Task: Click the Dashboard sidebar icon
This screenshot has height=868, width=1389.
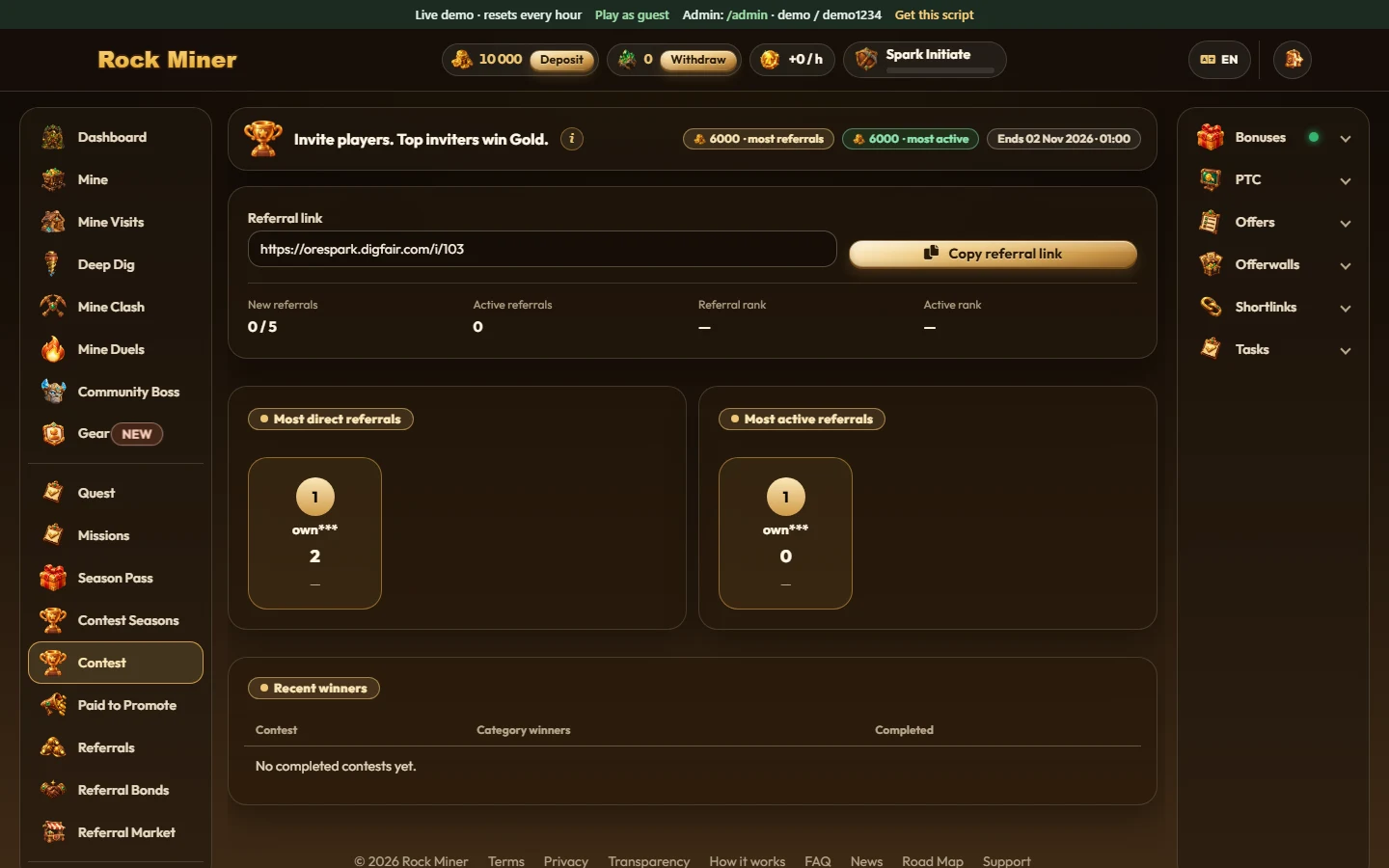Action: 53,137
